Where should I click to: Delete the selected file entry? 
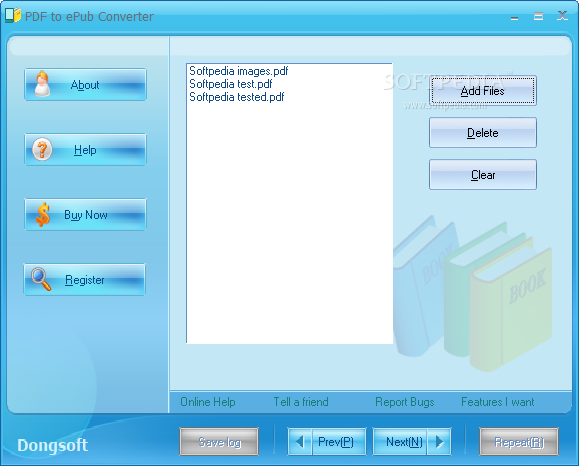pos(483,133)
